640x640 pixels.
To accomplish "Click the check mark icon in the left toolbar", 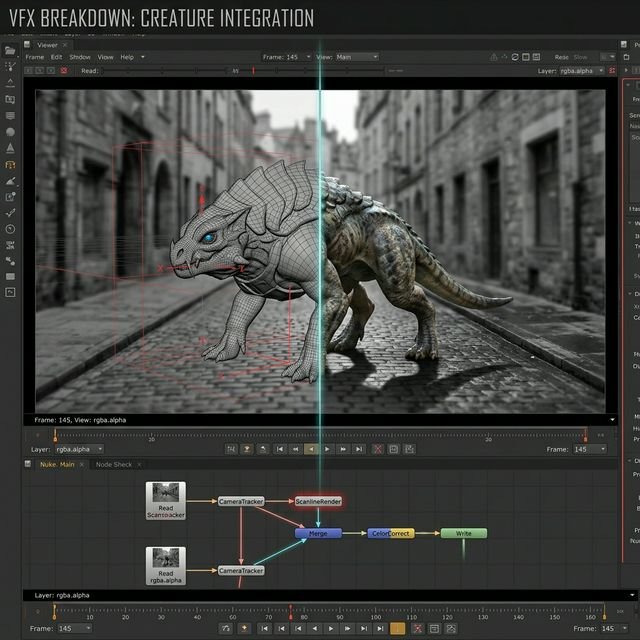I will (10, 212).
